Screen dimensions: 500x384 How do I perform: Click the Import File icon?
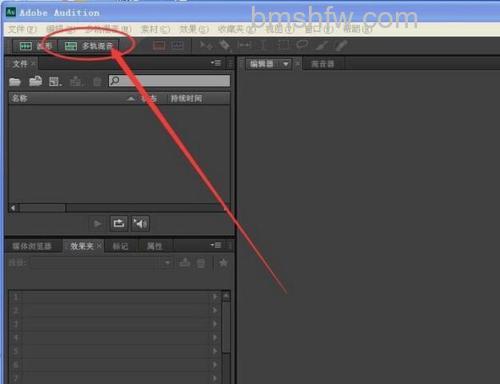point(35,81)
